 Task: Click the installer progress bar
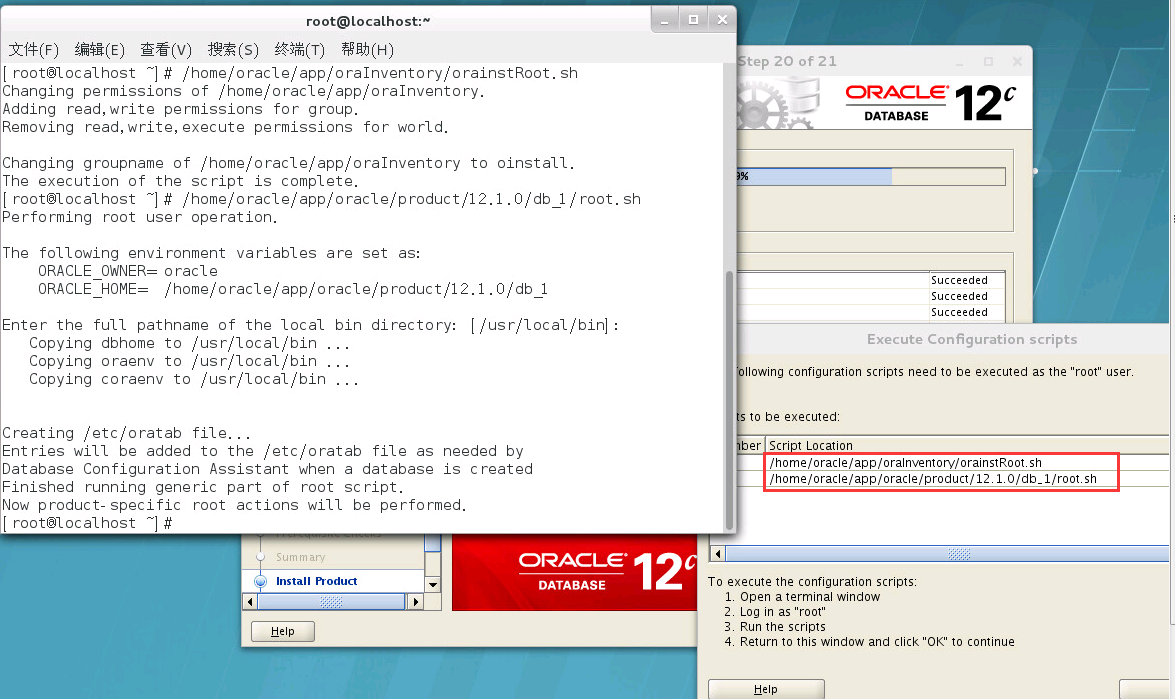[871, 176]
